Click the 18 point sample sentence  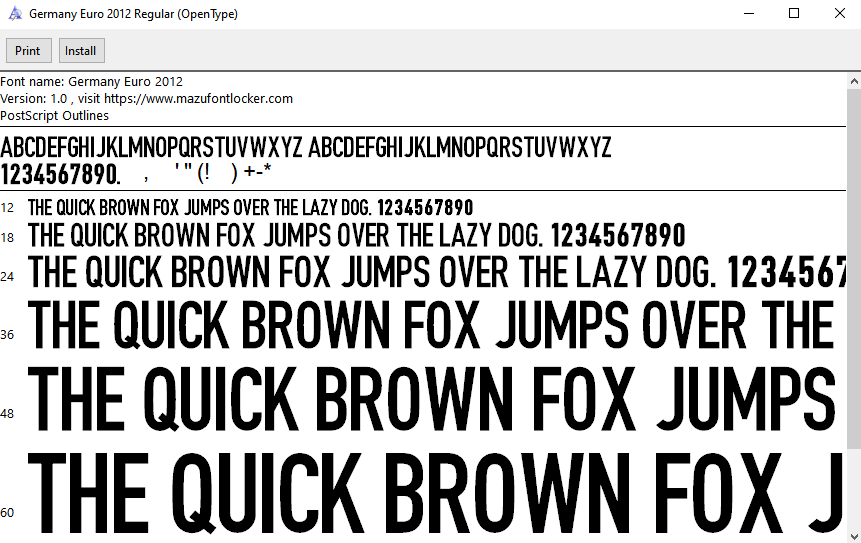click(356, 236)
